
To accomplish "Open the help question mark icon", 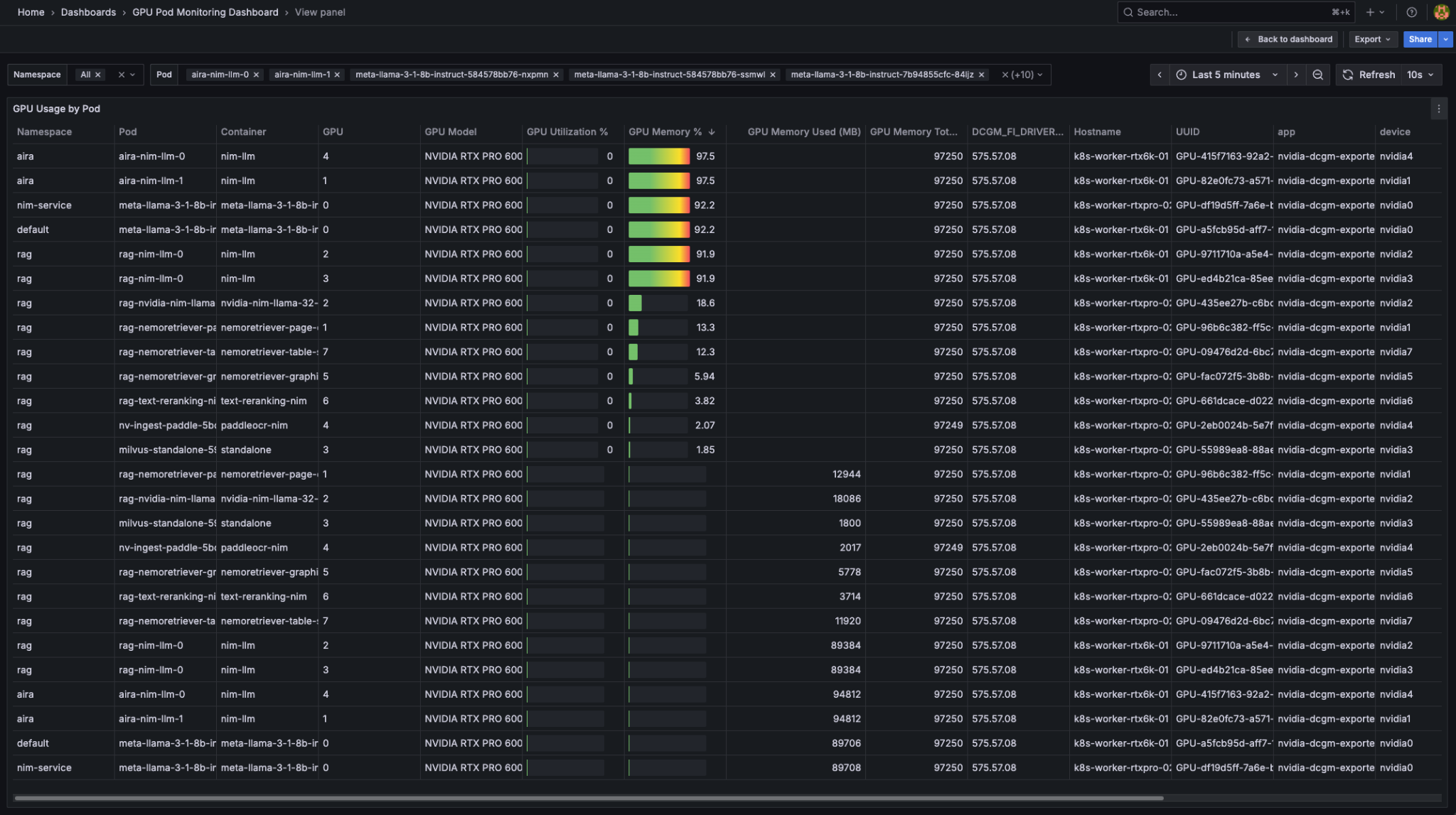I will [x=1412, y=12].
